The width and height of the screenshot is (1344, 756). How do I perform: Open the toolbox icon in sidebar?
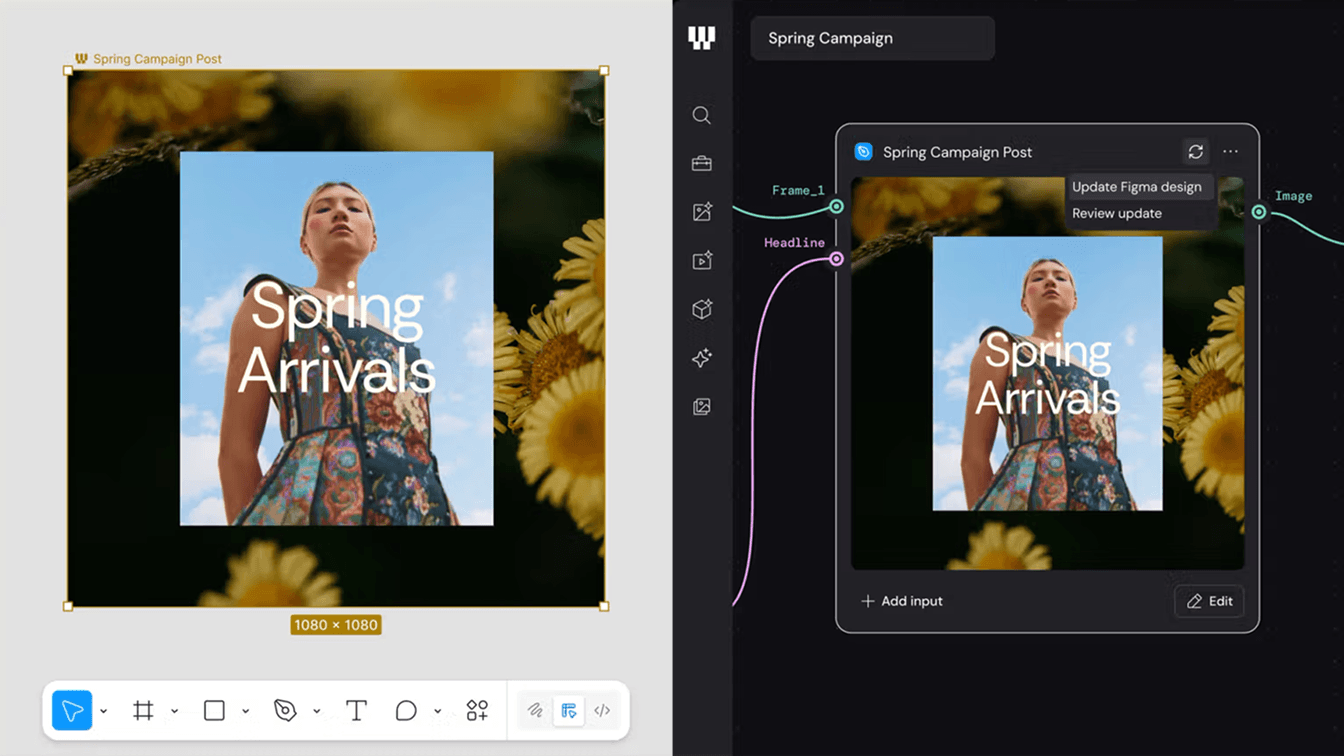point(702,163)
